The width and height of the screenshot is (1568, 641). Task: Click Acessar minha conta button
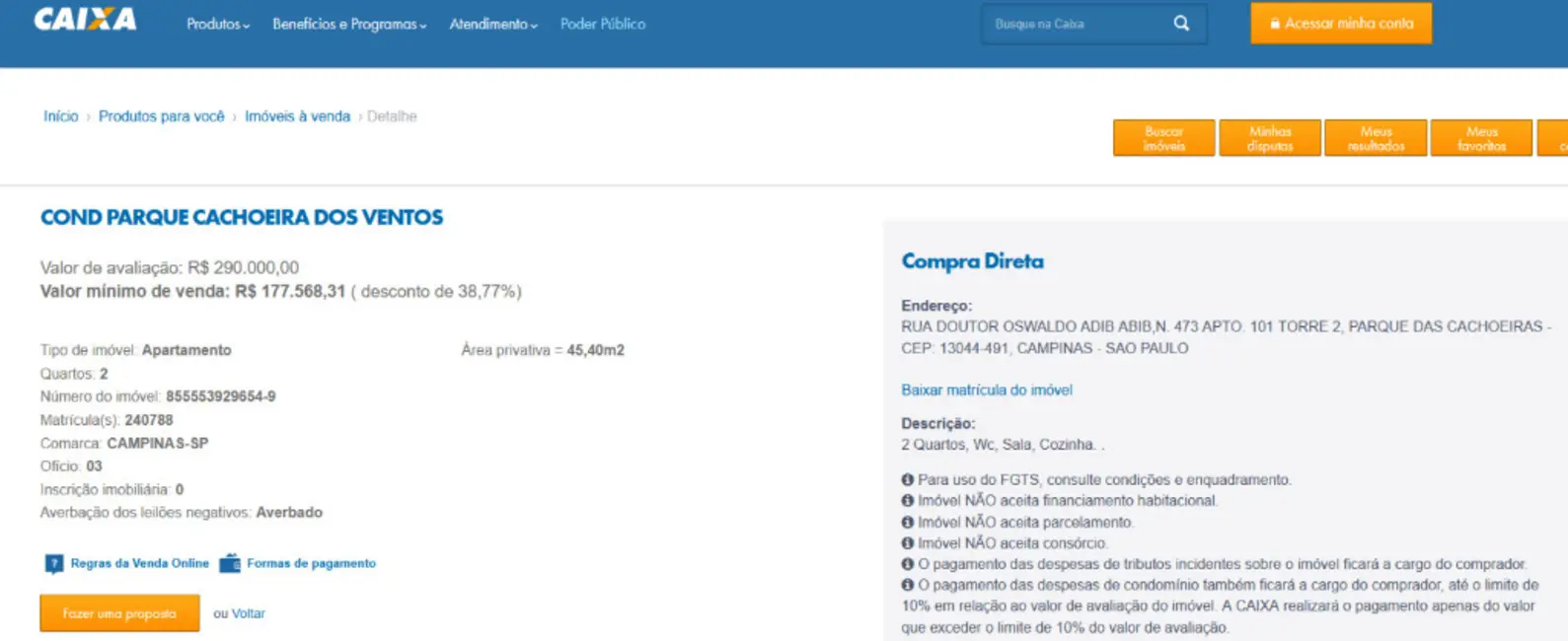click(x=1341, y=24)
